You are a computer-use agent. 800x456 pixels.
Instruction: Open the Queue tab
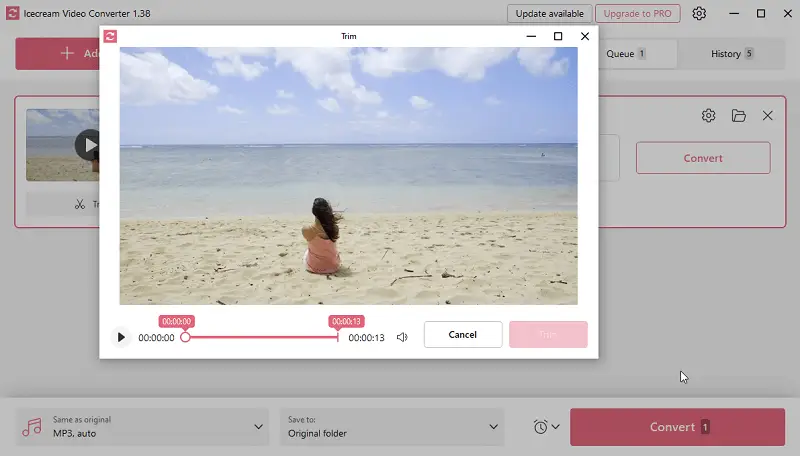(637, 54)
